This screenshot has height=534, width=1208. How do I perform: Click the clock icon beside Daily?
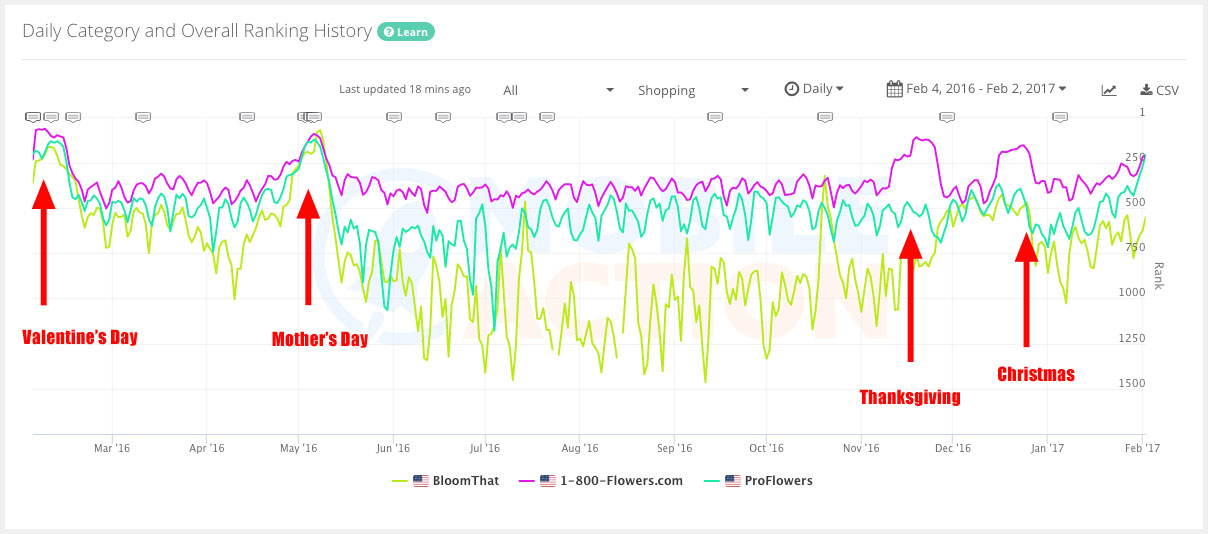tap(791, 89)
